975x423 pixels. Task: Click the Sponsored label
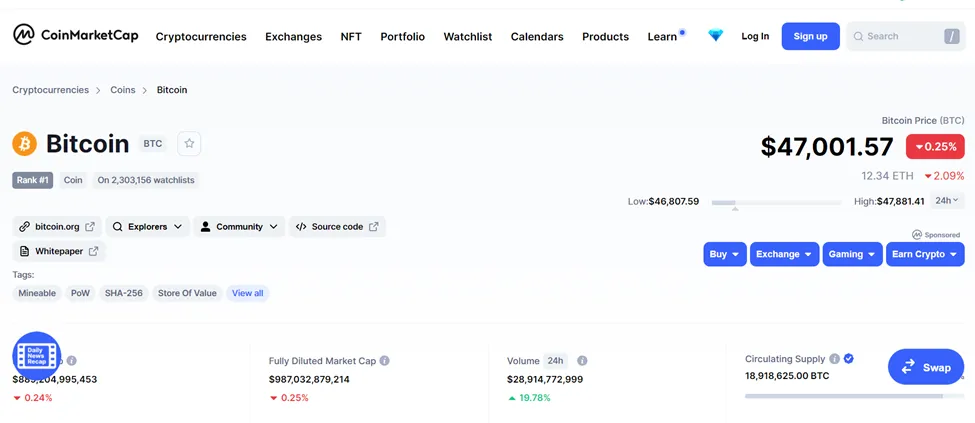pos(936,235)
